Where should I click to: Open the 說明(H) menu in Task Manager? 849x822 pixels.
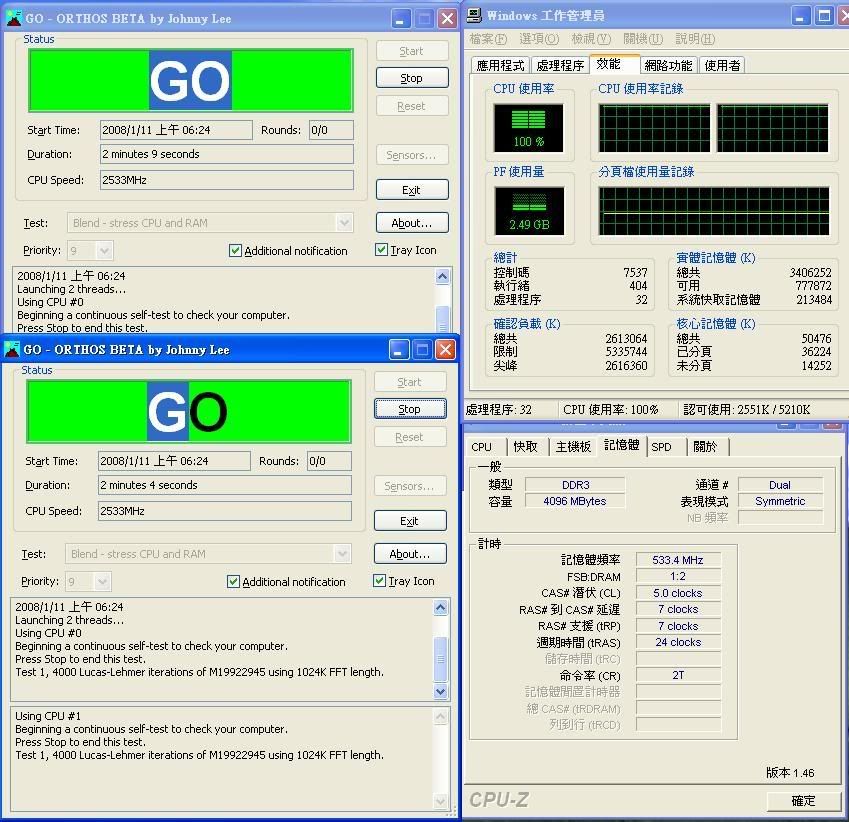point(695,39)
